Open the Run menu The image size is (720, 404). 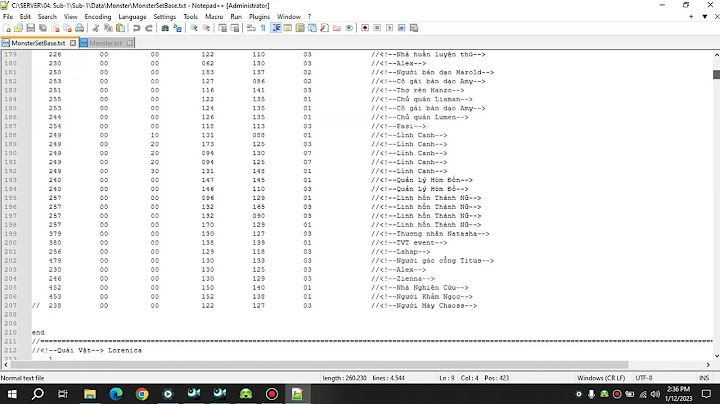tap(236, 17)
